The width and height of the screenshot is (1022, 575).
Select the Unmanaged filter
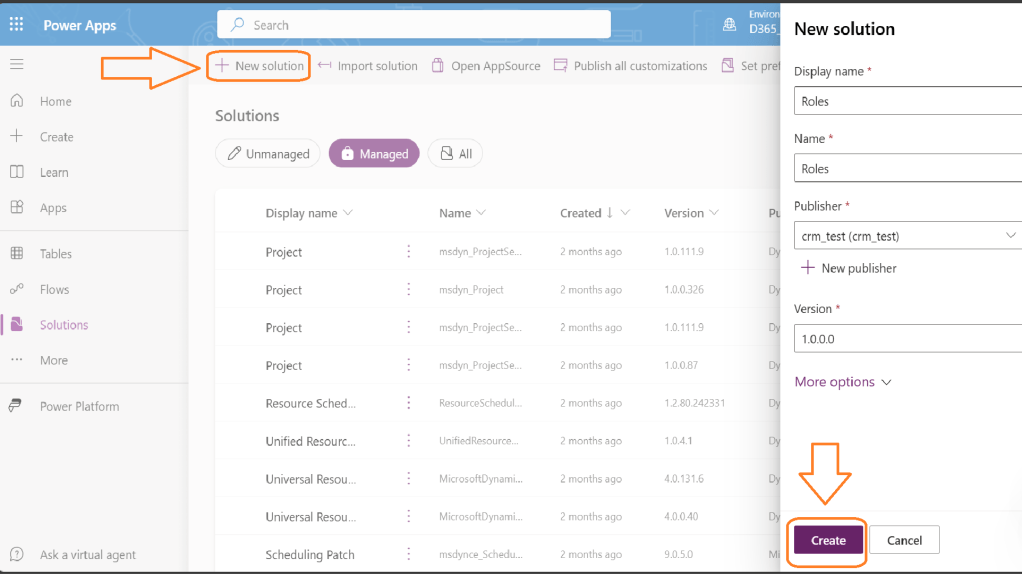click(x=268, y=154)
